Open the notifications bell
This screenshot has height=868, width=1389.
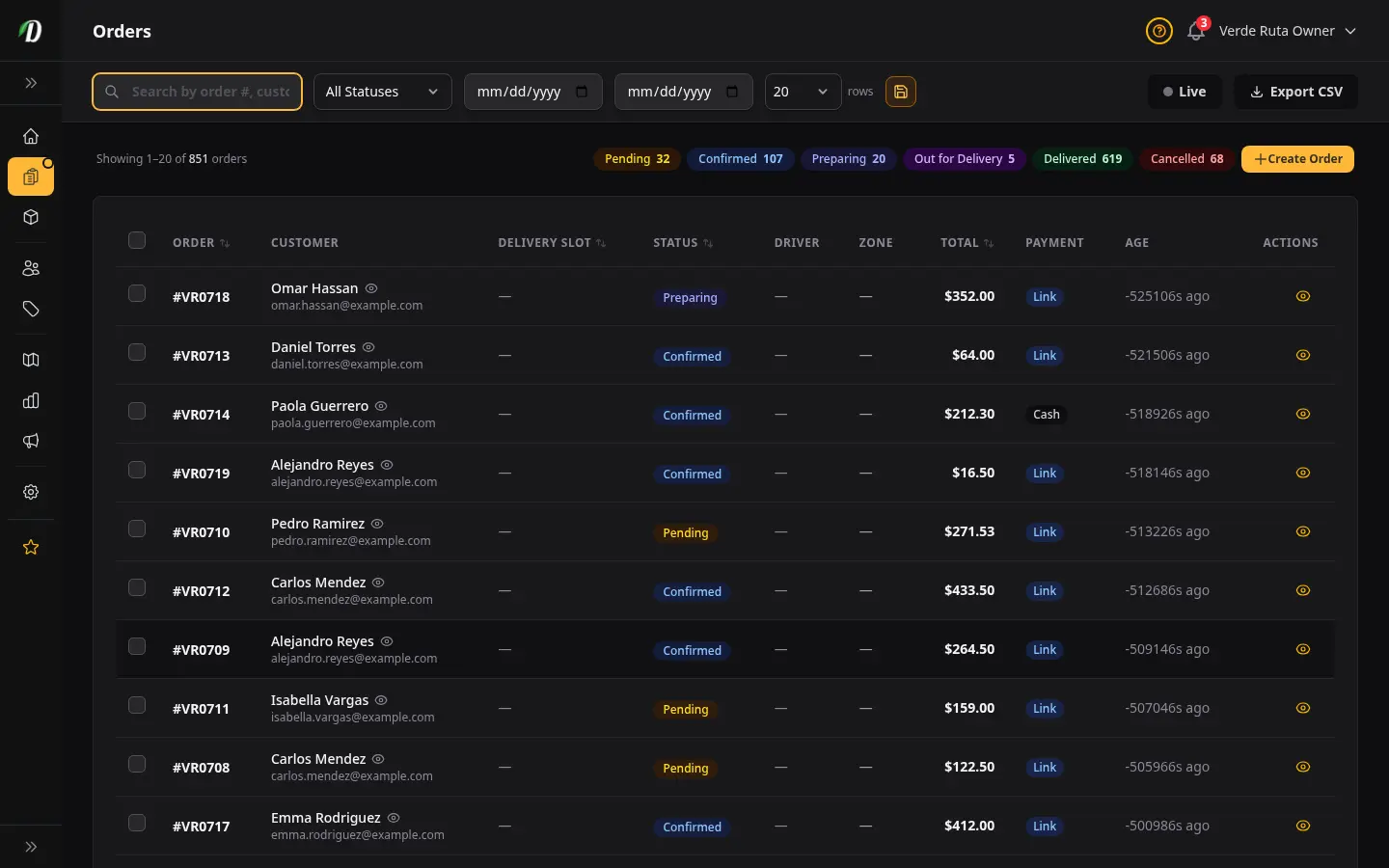point(1196,31)
